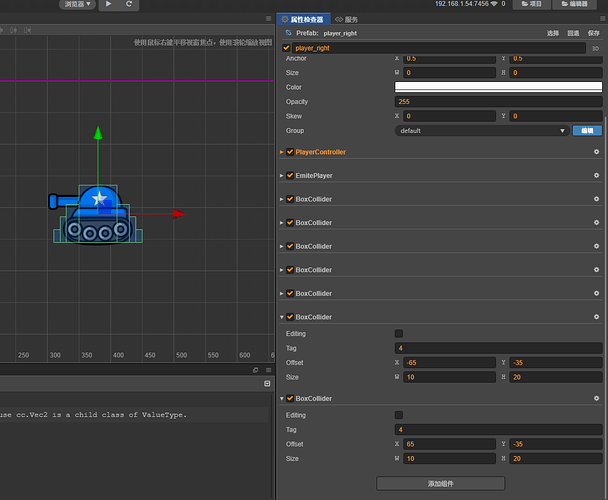
Task: Click the 3D toggle icon beside node name
Action: point(596,47)
